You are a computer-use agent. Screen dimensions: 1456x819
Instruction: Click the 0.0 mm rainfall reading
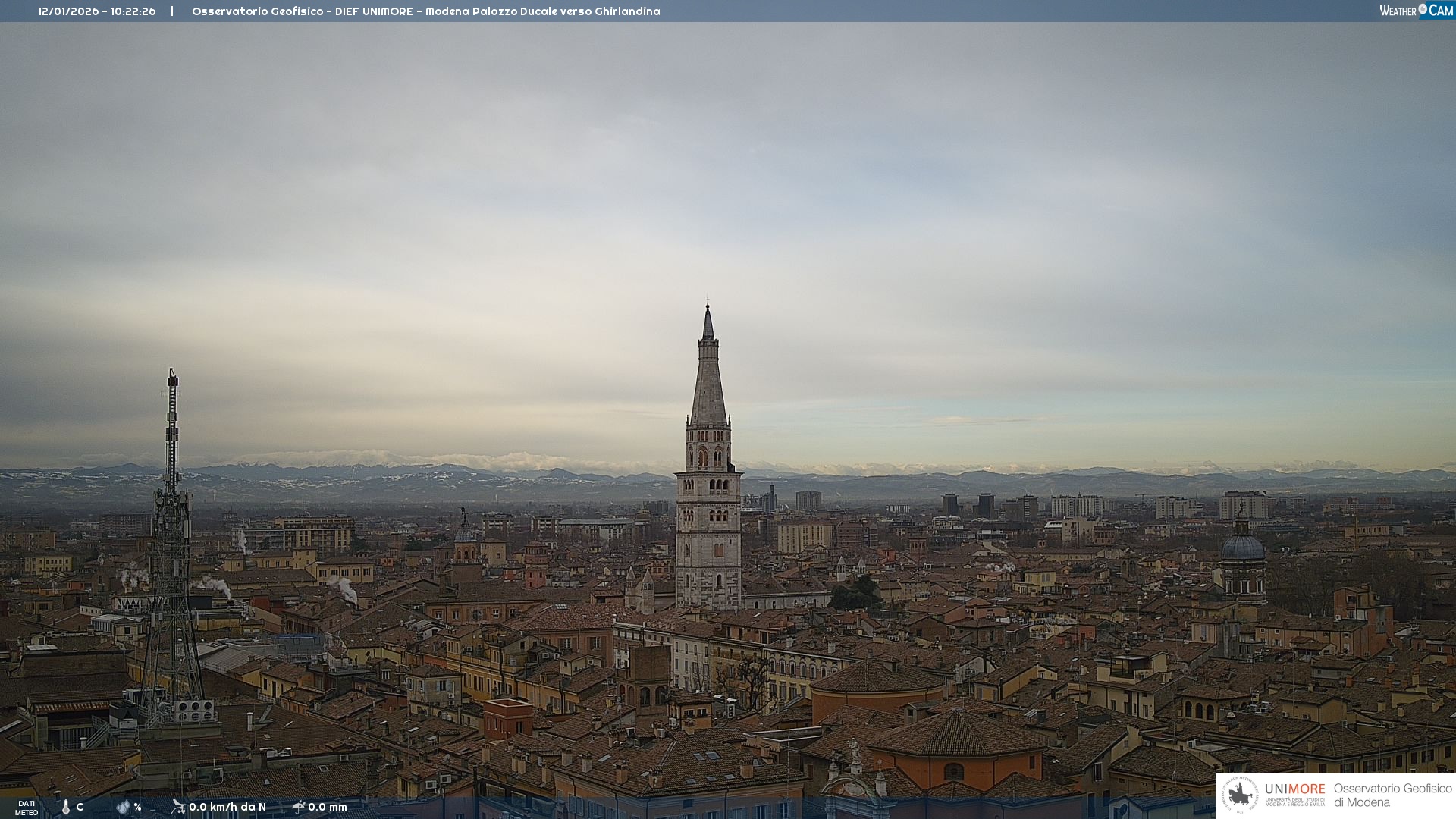click(328, 807)
